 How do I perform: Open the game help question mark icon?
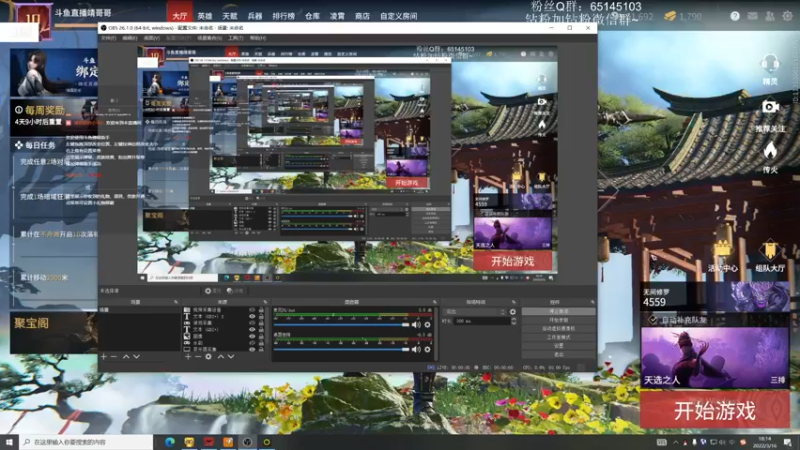click(735, 16)
